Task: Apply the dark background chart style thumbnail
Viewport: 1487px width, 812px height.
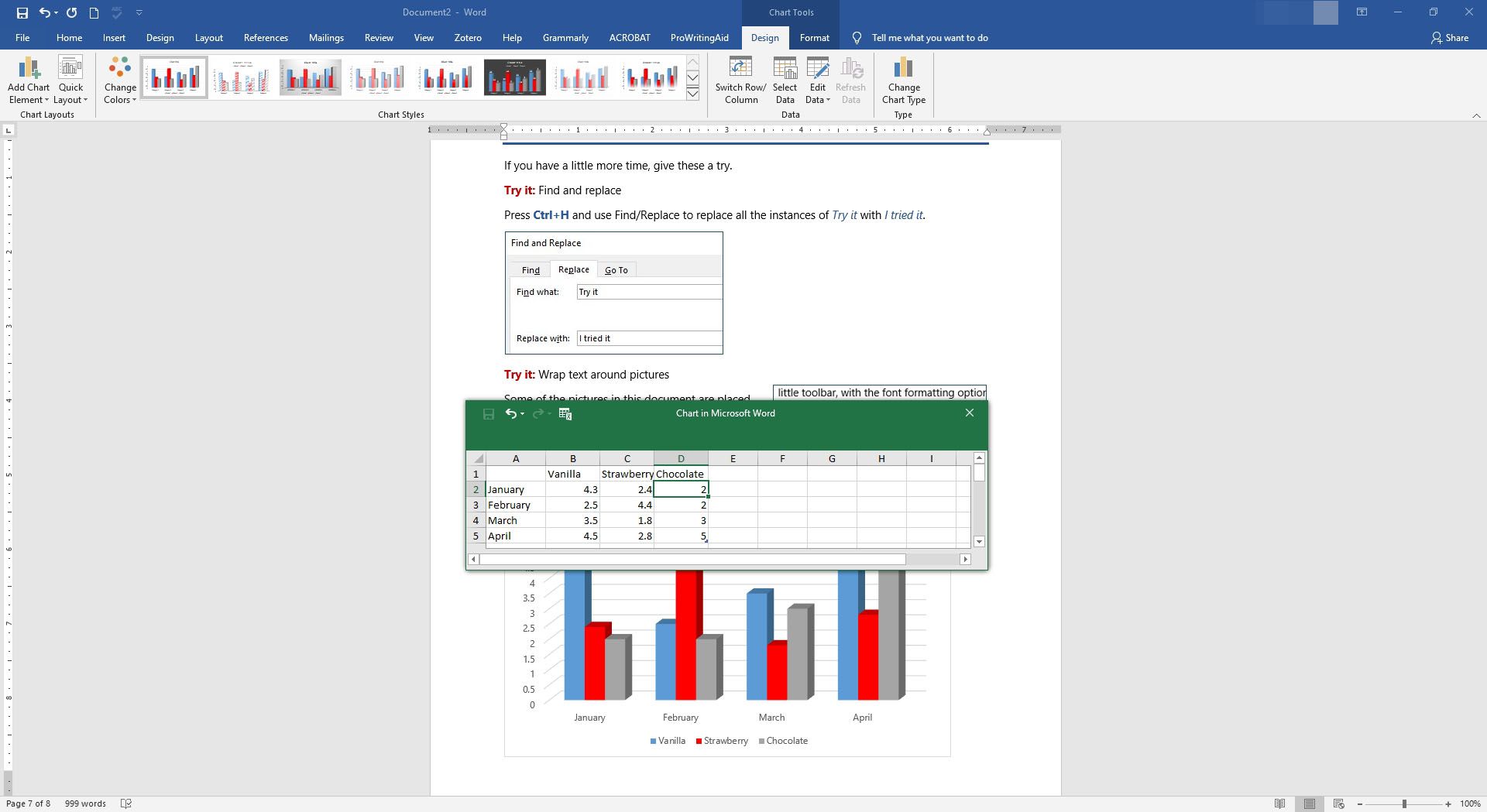Action: 515,77
